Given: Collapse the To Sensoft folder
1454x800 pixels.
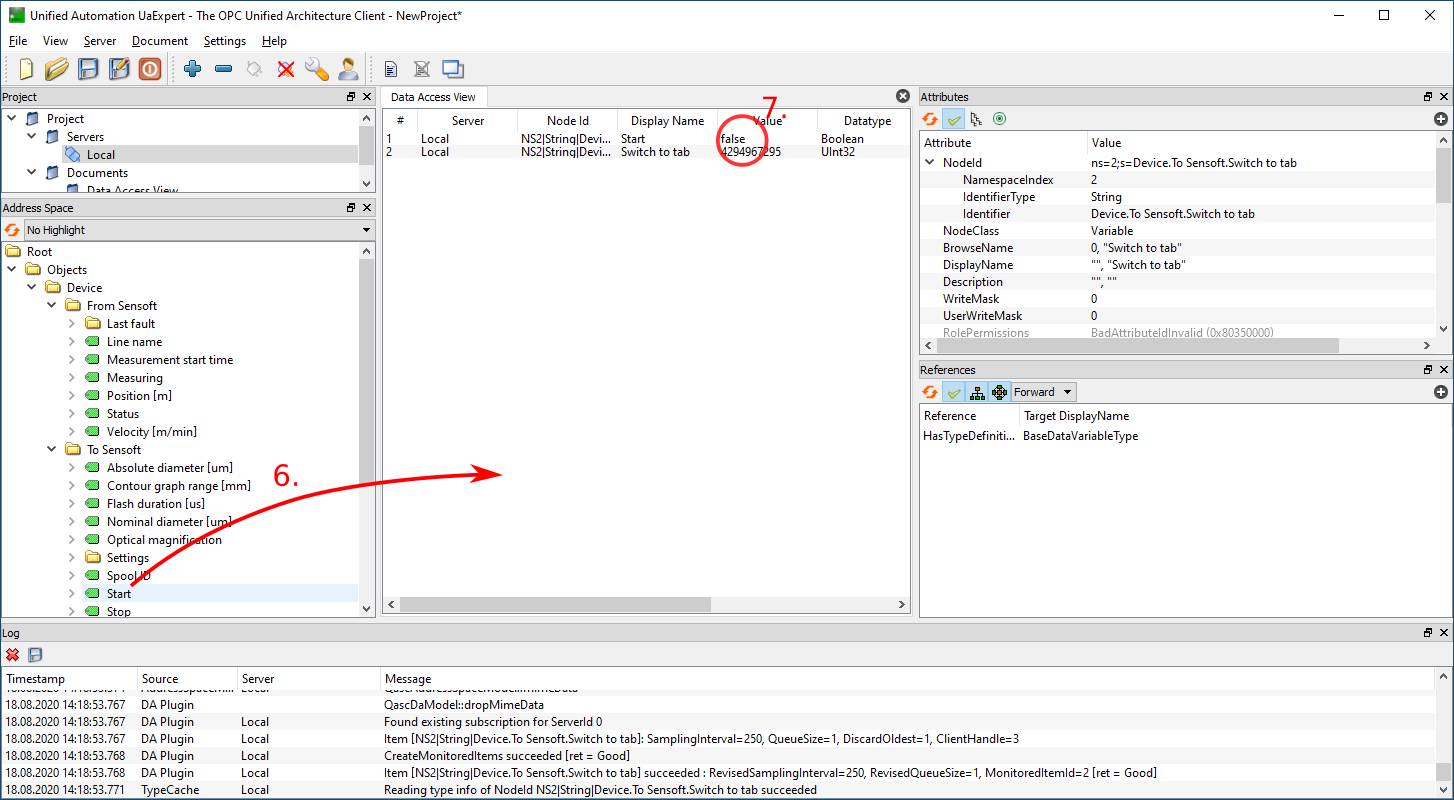Looking at the screenshot, I should click(52, 450).
